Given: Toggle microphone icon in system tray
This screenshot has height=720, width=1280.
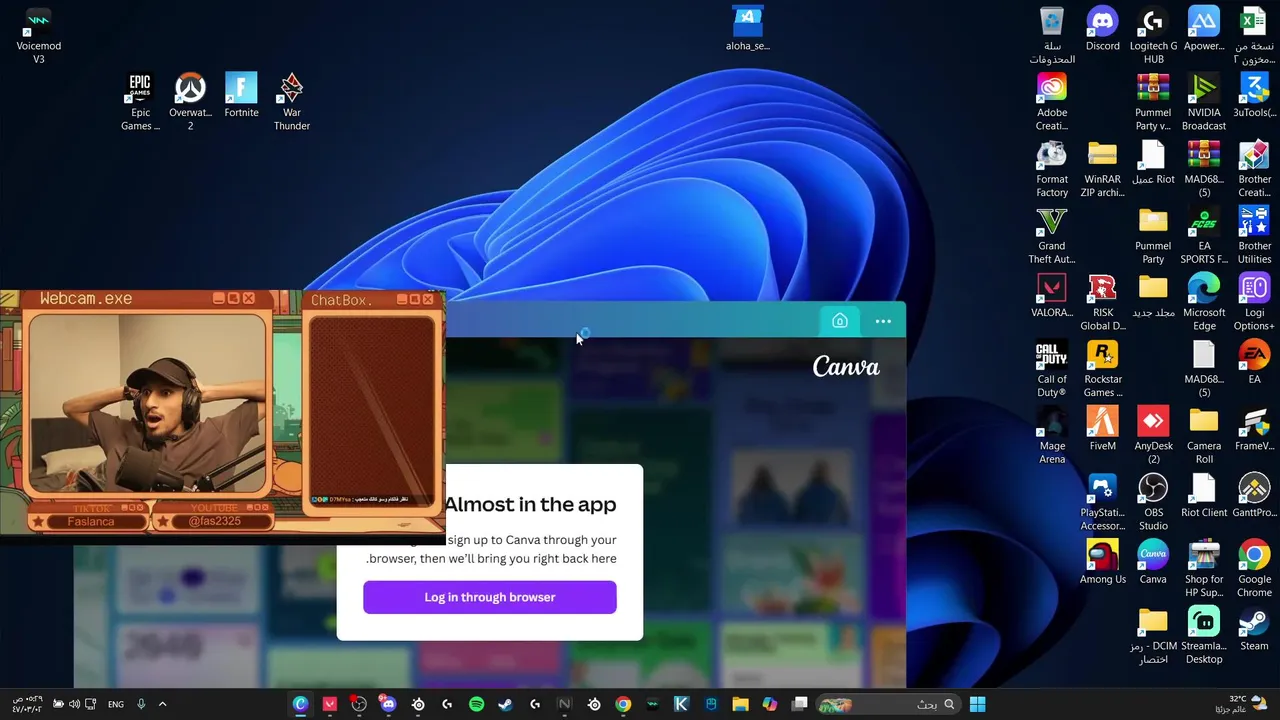Looking at the screenshot, I should (141, 704).
